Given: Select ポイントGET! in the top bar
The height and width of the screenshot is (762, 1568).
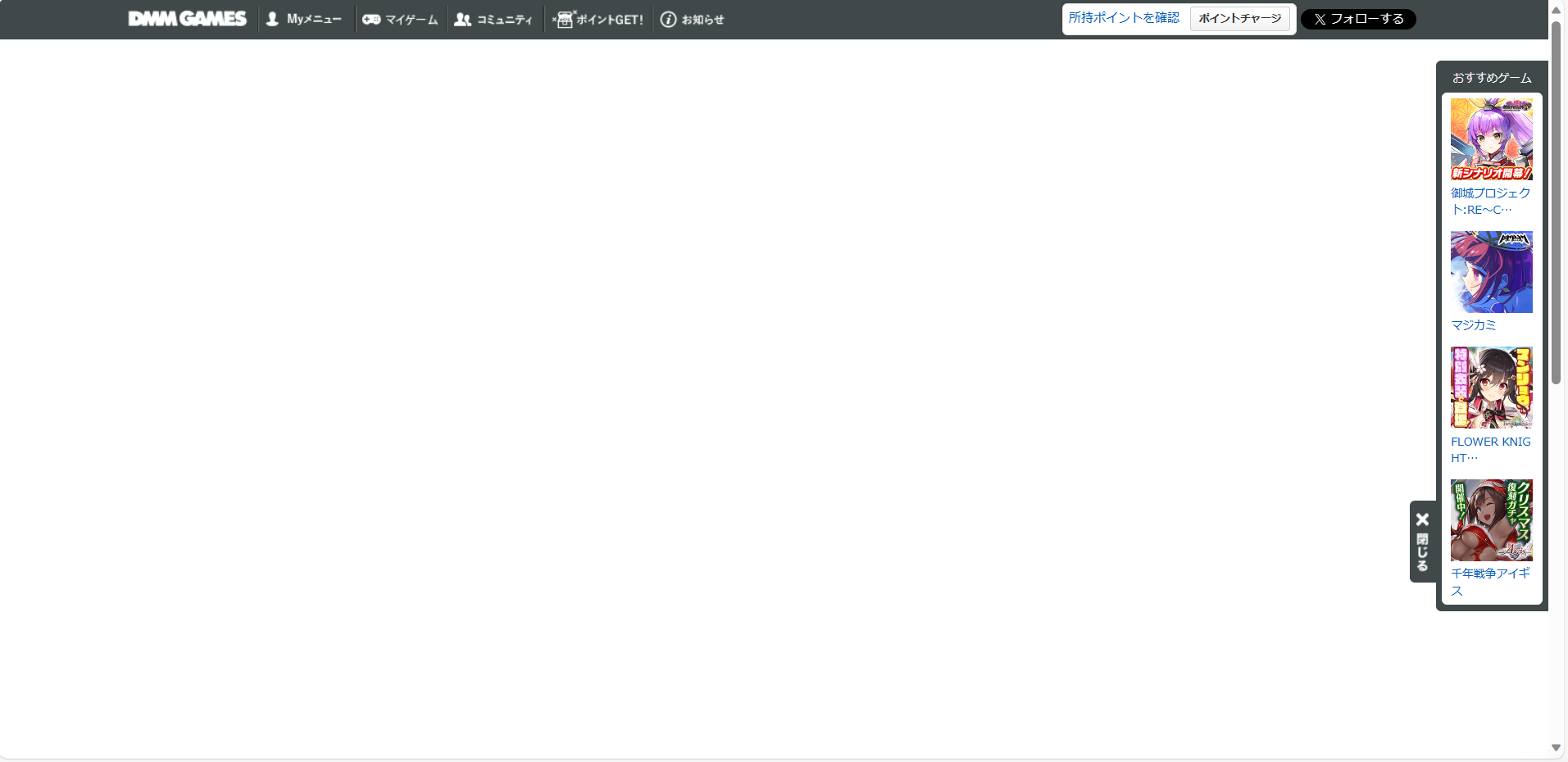Looking at the screenshot, I should [598, 20].
